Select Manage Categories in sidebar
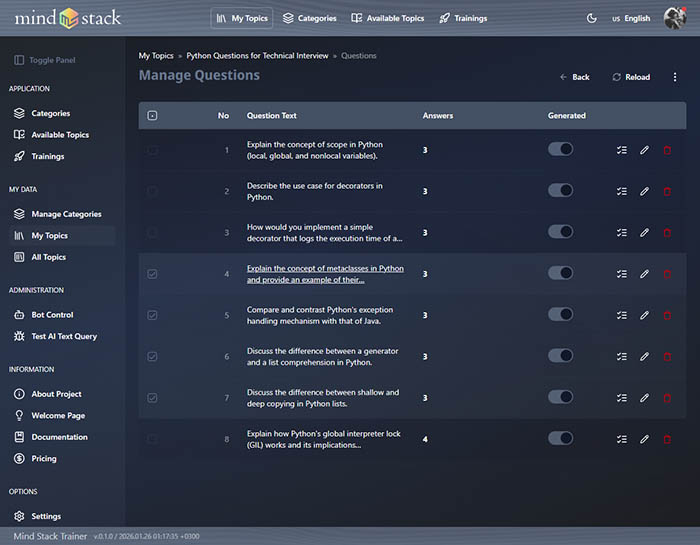This screenshot has width=700, height=545. tap(62, 214)
